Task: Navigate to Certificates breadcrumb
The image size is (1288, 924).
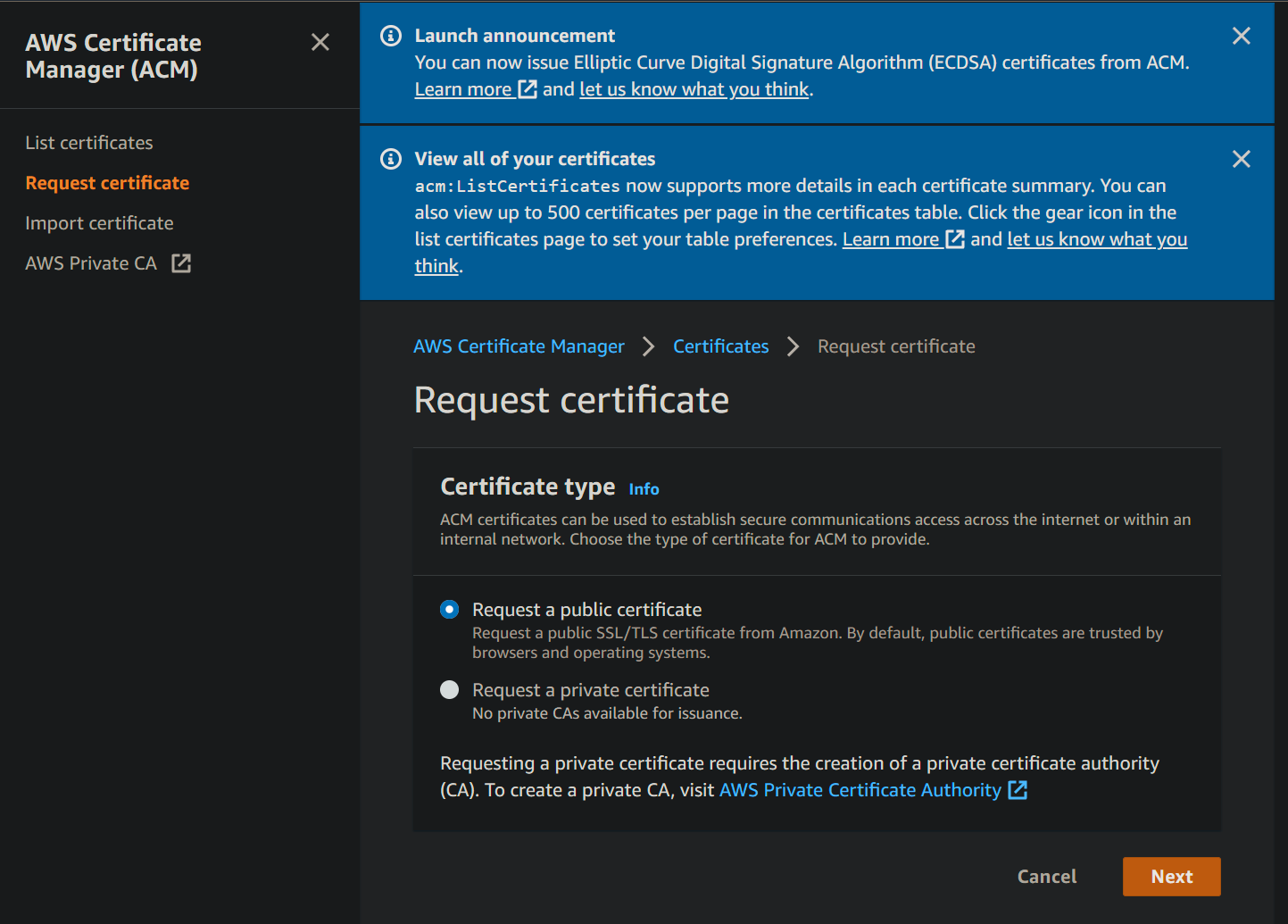Action: pyautogui.click(x=720, y=346)
